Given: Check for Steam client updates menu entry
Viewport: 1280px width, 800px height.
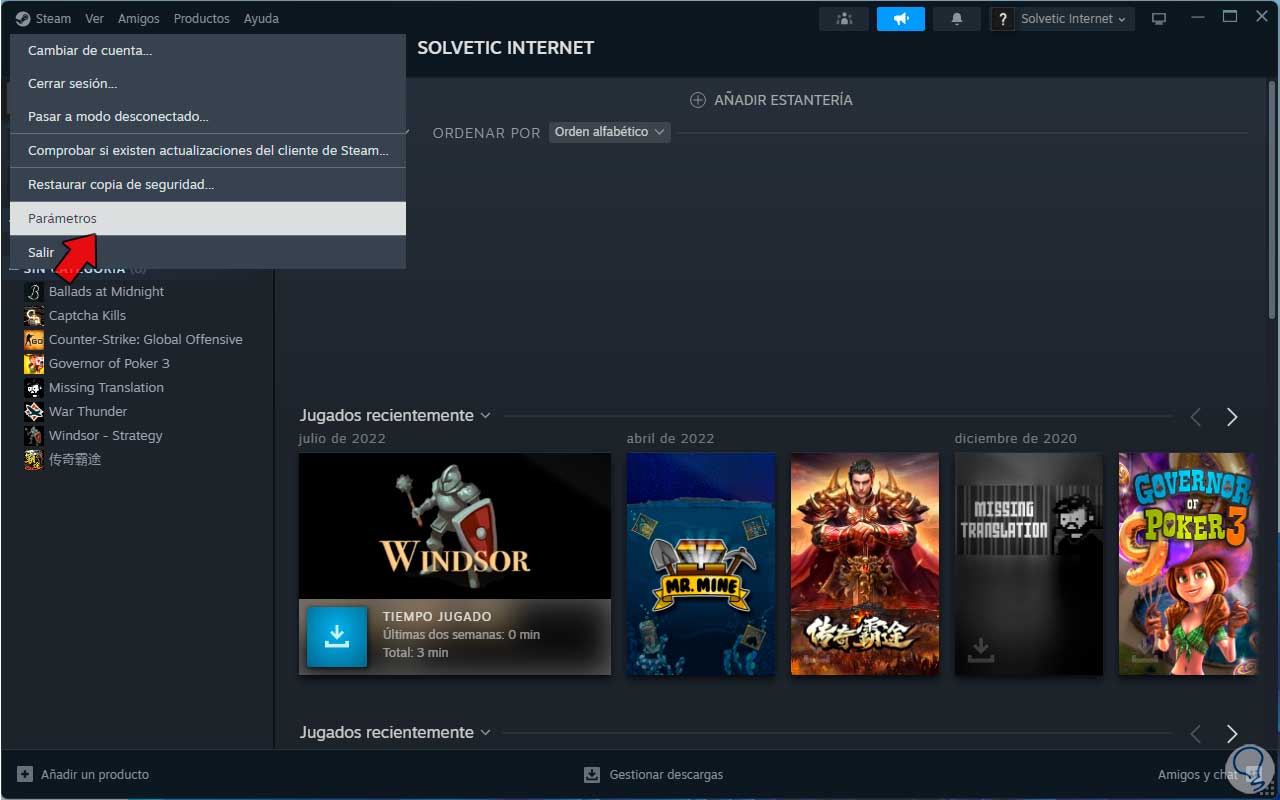Looking at the screenshot, I should point(208,151).
